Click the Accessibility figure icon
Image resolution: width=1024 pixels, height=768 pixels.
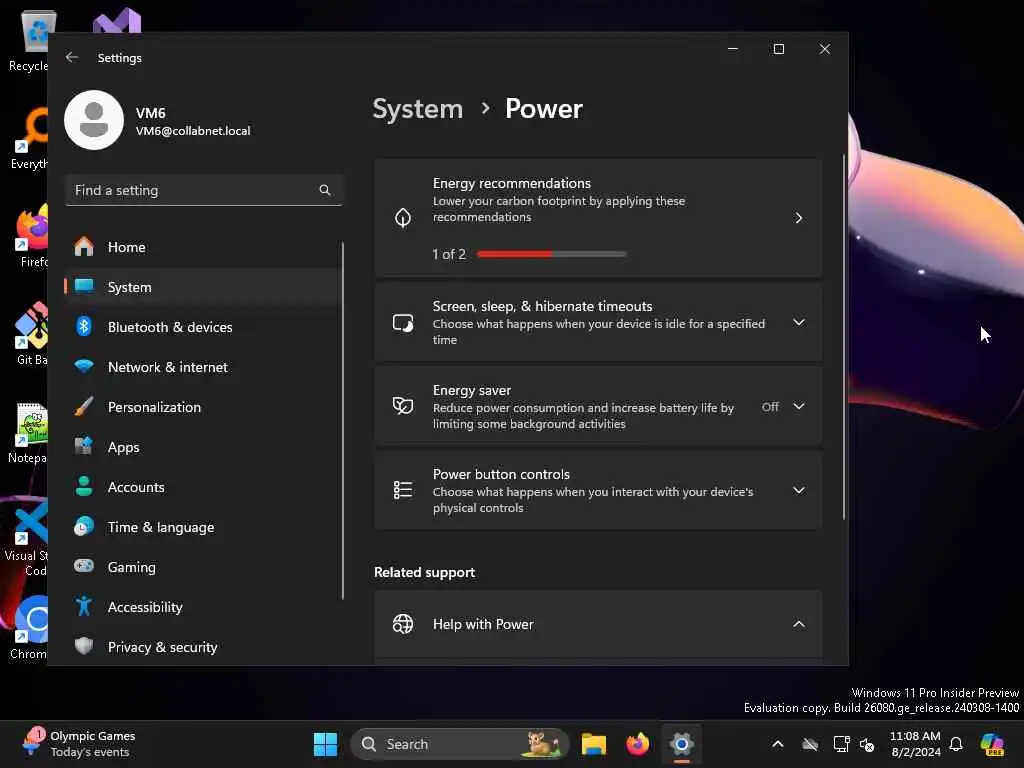84,607
